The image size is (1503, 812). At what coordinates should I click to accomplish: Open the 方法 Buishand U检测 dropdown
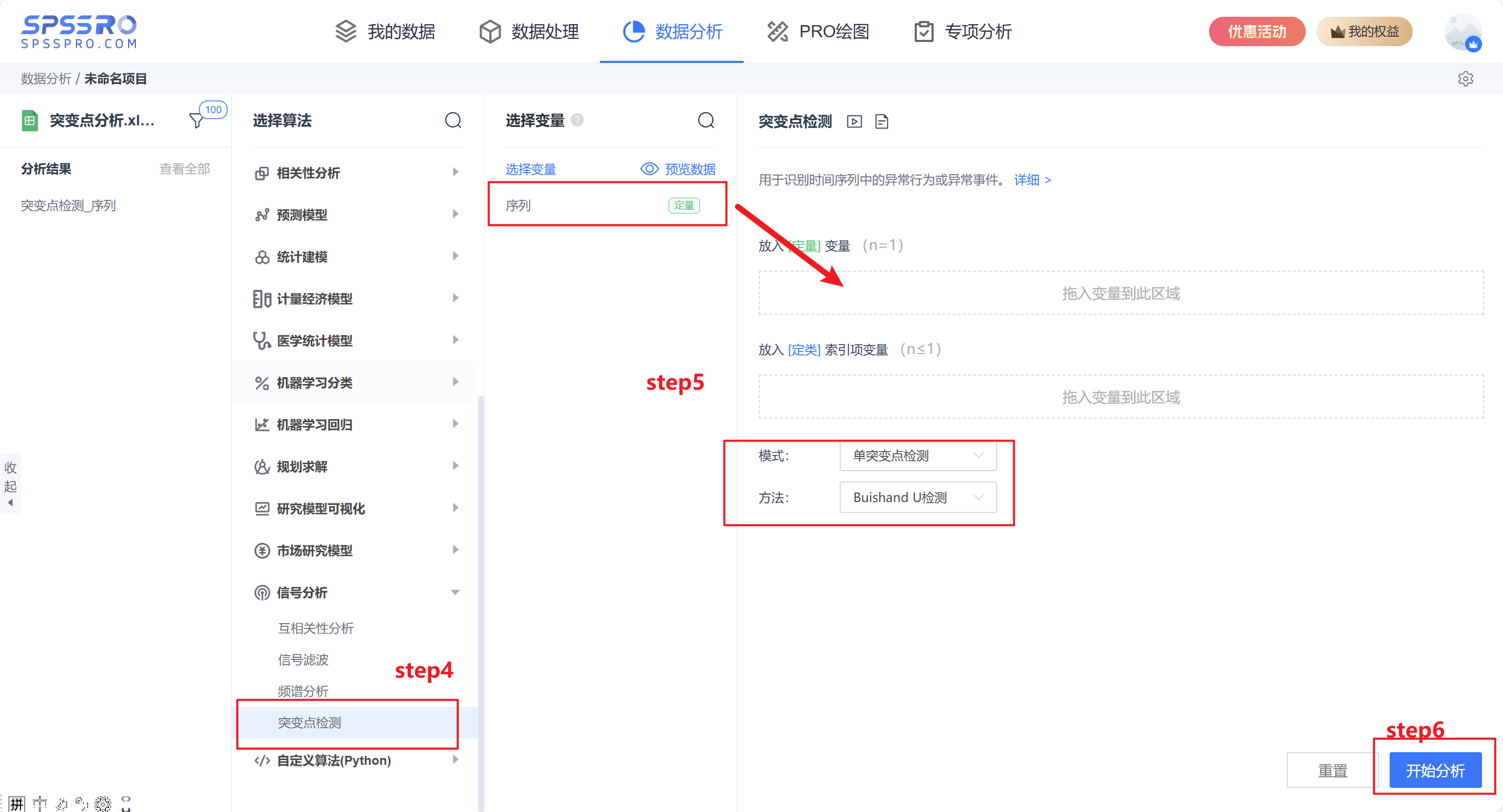tap(918, 497)
